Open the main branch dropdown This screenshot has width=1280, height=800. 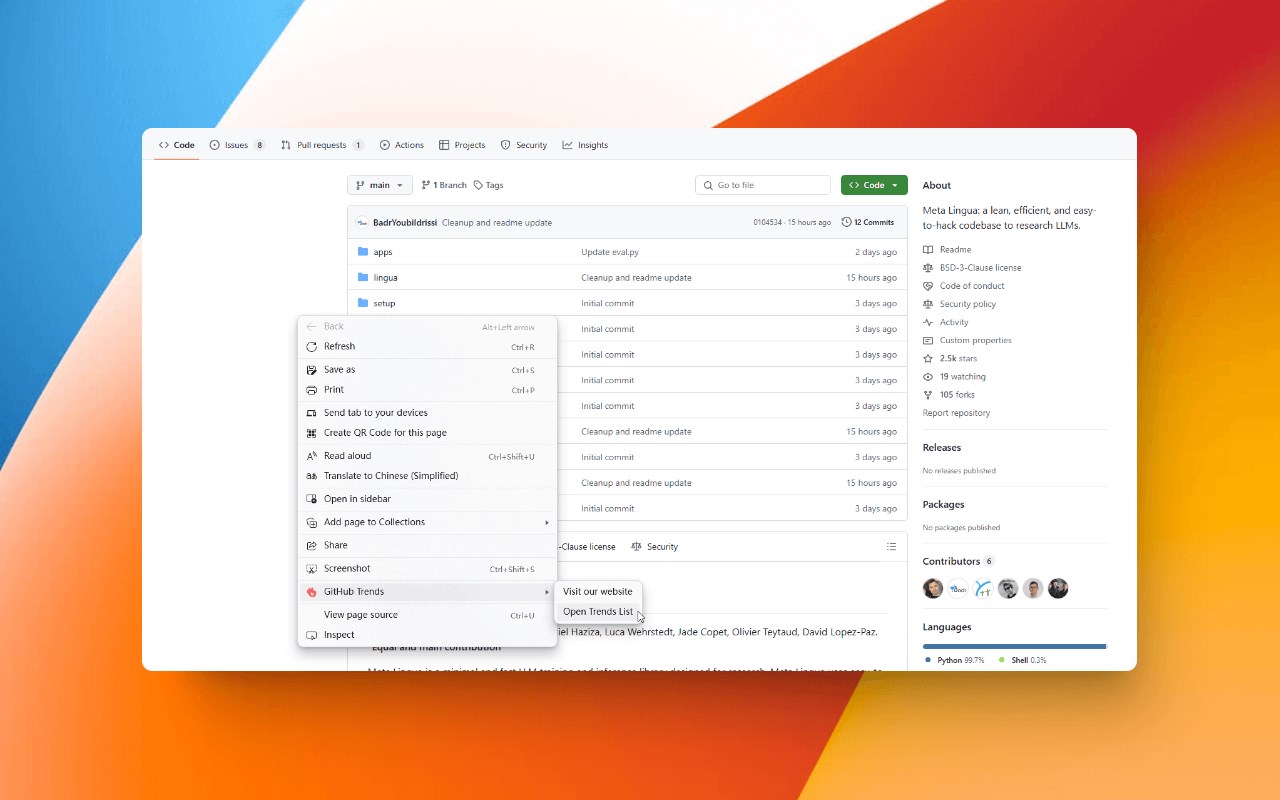tap(380, 185)
